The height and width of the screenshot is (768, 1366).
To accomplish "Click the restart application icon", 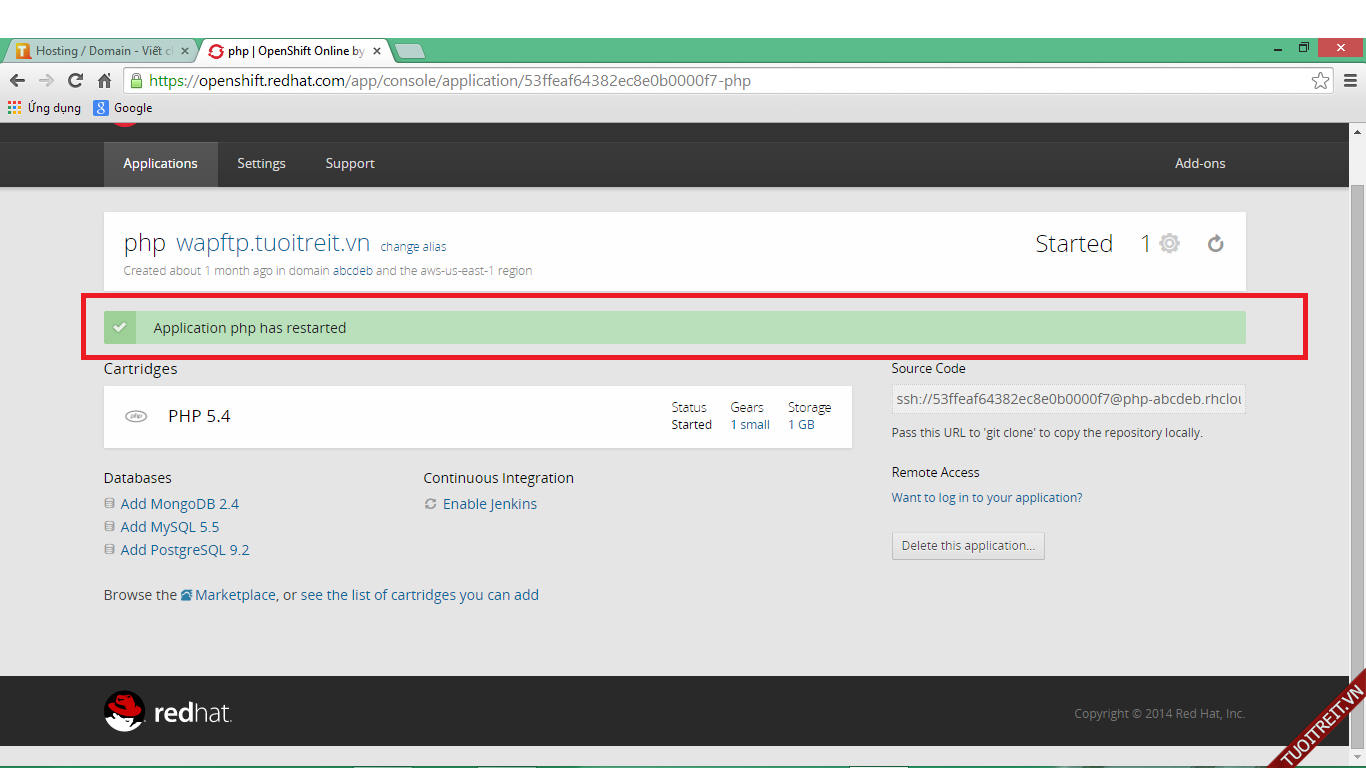I will point(1215,244).
